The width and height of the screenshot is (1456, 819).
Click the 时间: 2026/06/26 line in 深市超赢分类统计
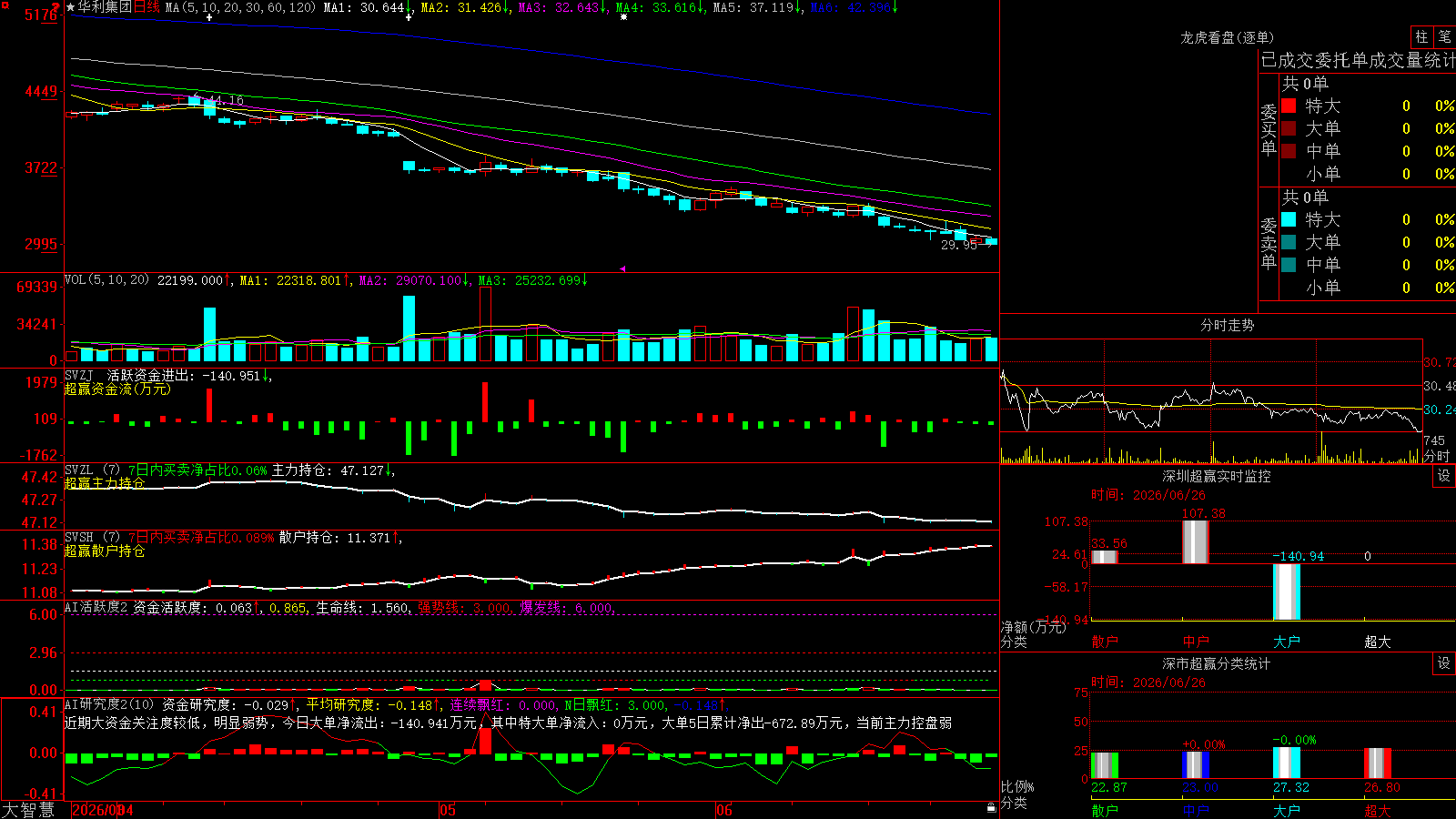point(1148,682)
